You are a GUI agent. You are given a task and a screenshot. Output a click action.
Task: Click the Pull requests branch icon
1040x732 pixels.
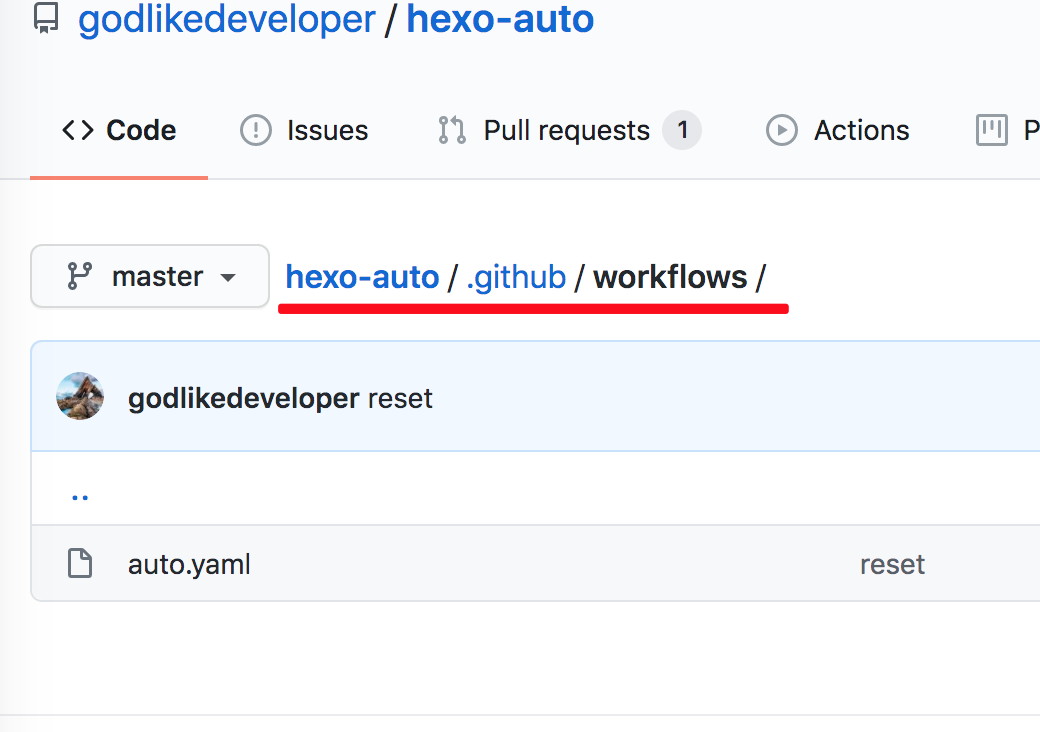tap(451, 130)
